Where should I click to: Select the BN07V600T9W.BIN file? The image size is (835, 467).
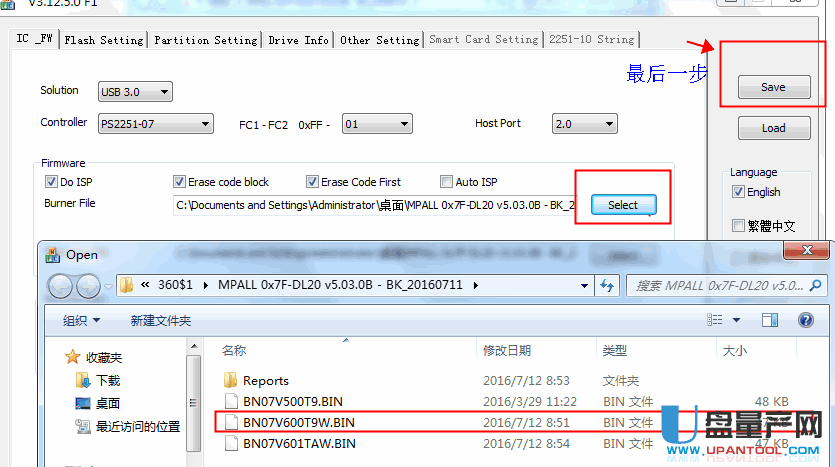[298, 422]
